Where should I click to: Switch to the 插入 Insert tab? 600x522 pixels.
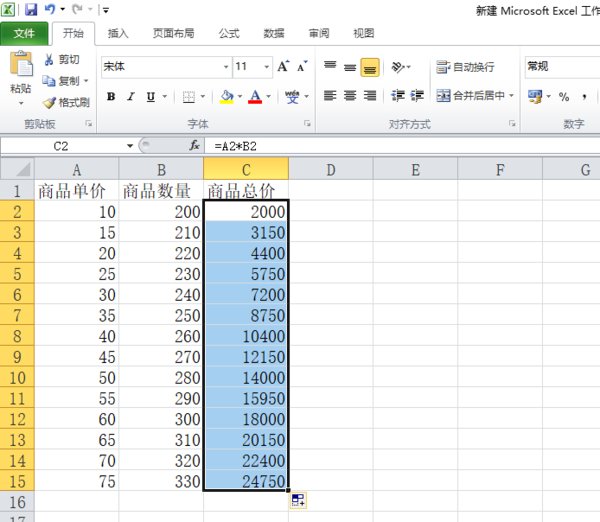[118, 33]
